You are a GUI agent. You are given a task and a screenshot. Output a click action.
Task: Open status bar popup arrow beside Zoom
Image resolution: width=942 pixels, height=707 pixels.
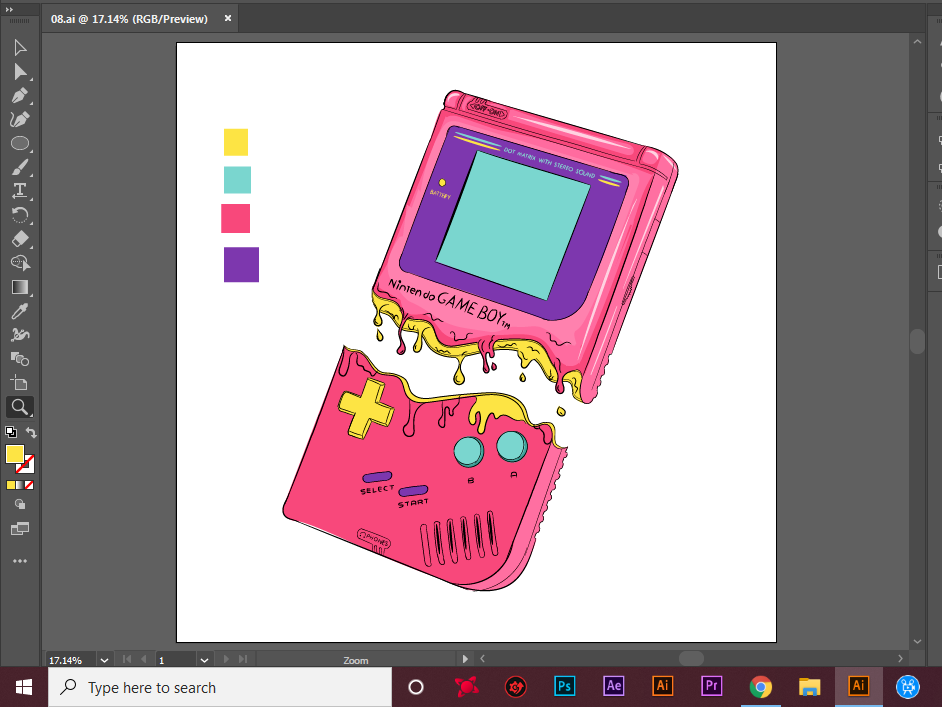pyautogui.click(x=464, y=659)
